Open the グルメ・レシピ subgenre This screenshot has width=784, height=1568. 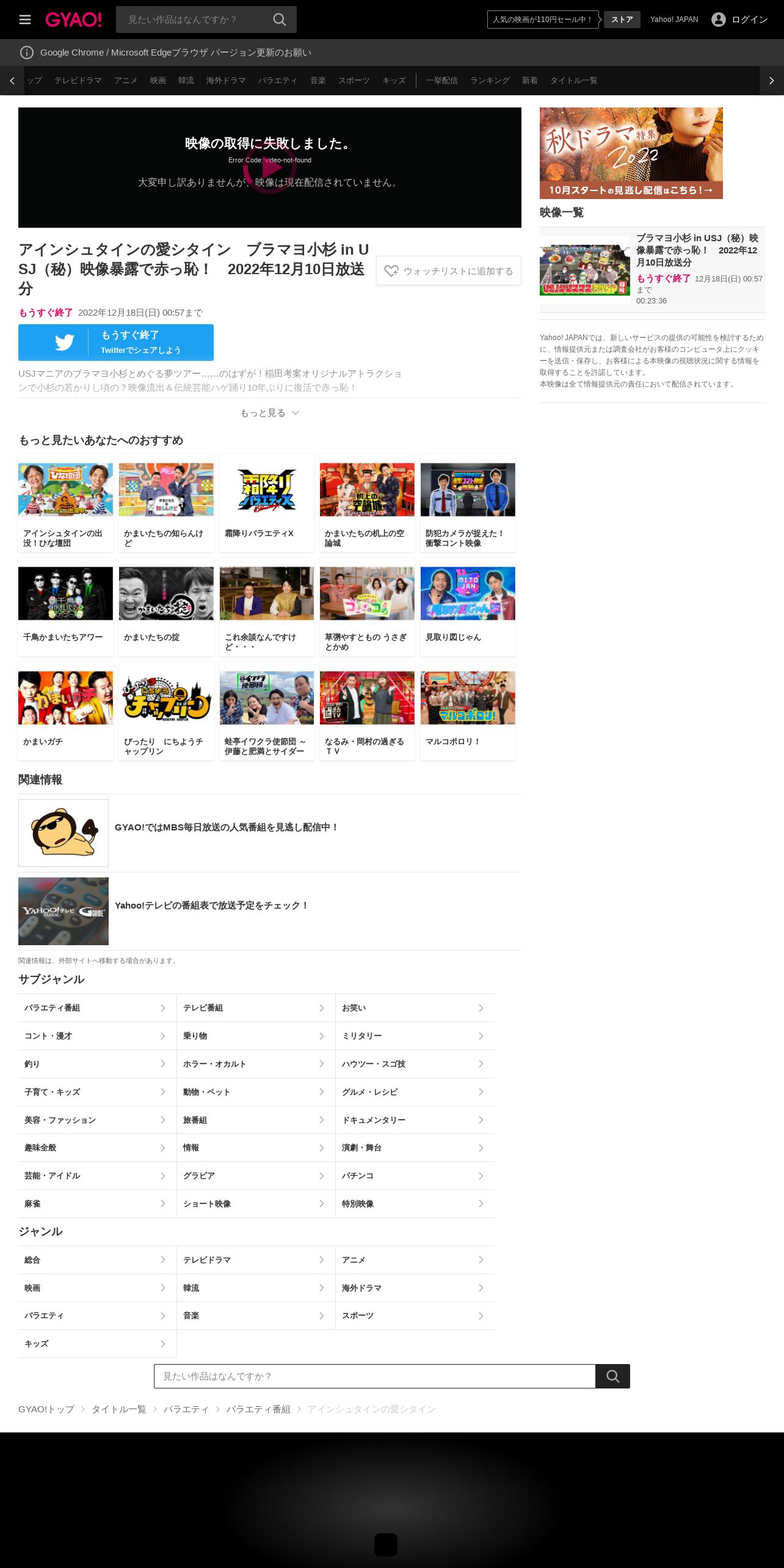415,1092
